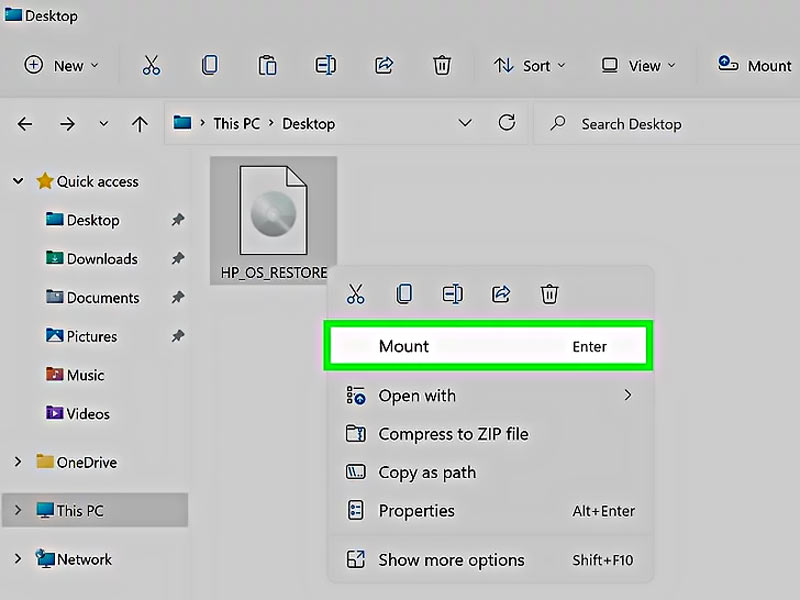
Task: Expand the OneDrive tree node
Action: (x=18, y=462)
